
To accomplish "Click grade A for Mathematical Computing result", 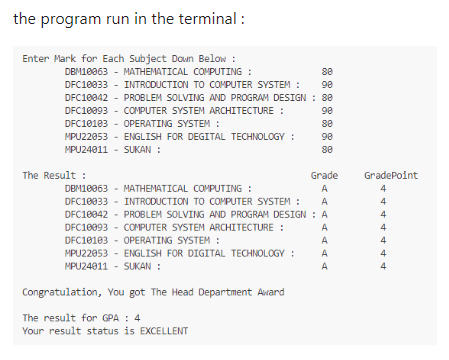I will pos(324,189).
